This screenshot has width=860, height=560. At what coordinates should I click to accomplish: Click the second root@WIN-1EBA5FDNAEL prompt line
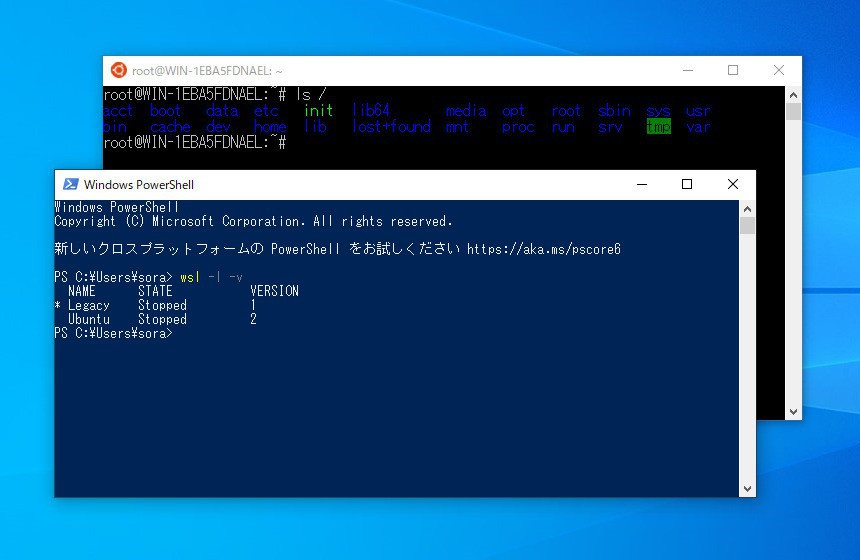pyautogui.click(x=195, y=143)
